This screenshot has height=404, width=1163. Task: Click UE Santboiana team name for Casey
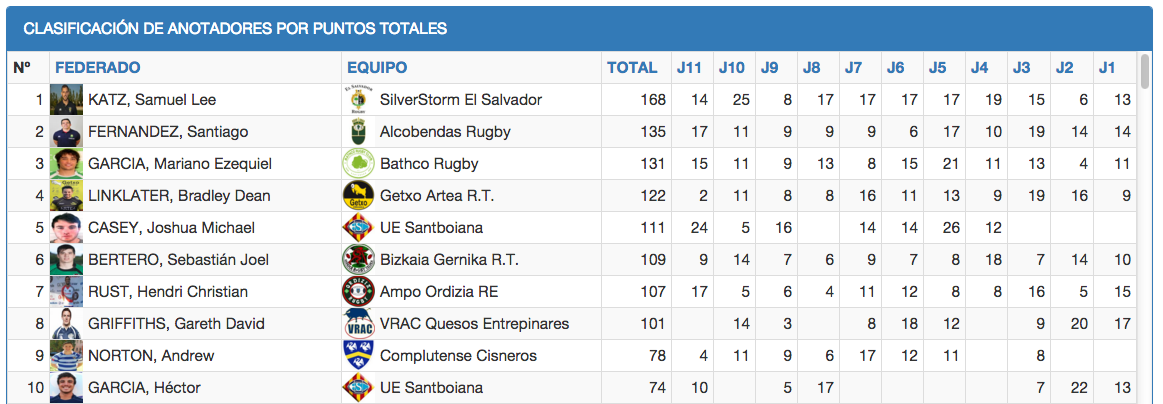[x=431, y=228]
